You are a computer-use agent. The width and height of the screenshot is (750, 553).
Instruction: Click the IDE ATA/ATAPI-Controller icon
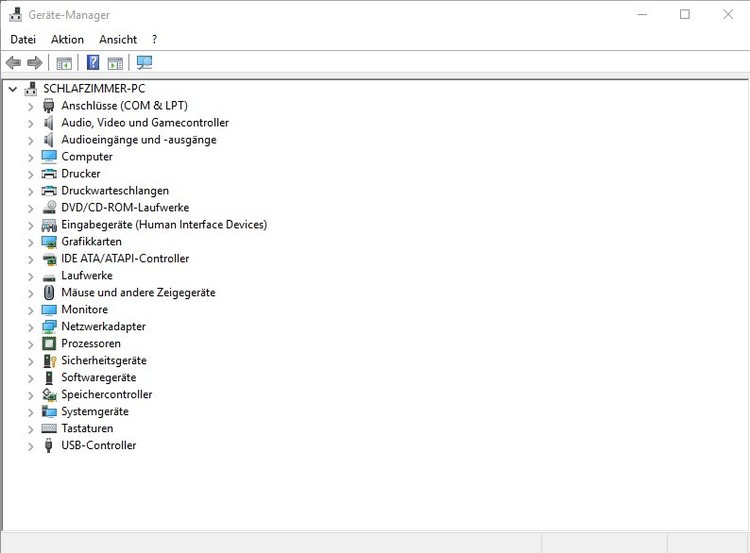(x=49, y=259)
